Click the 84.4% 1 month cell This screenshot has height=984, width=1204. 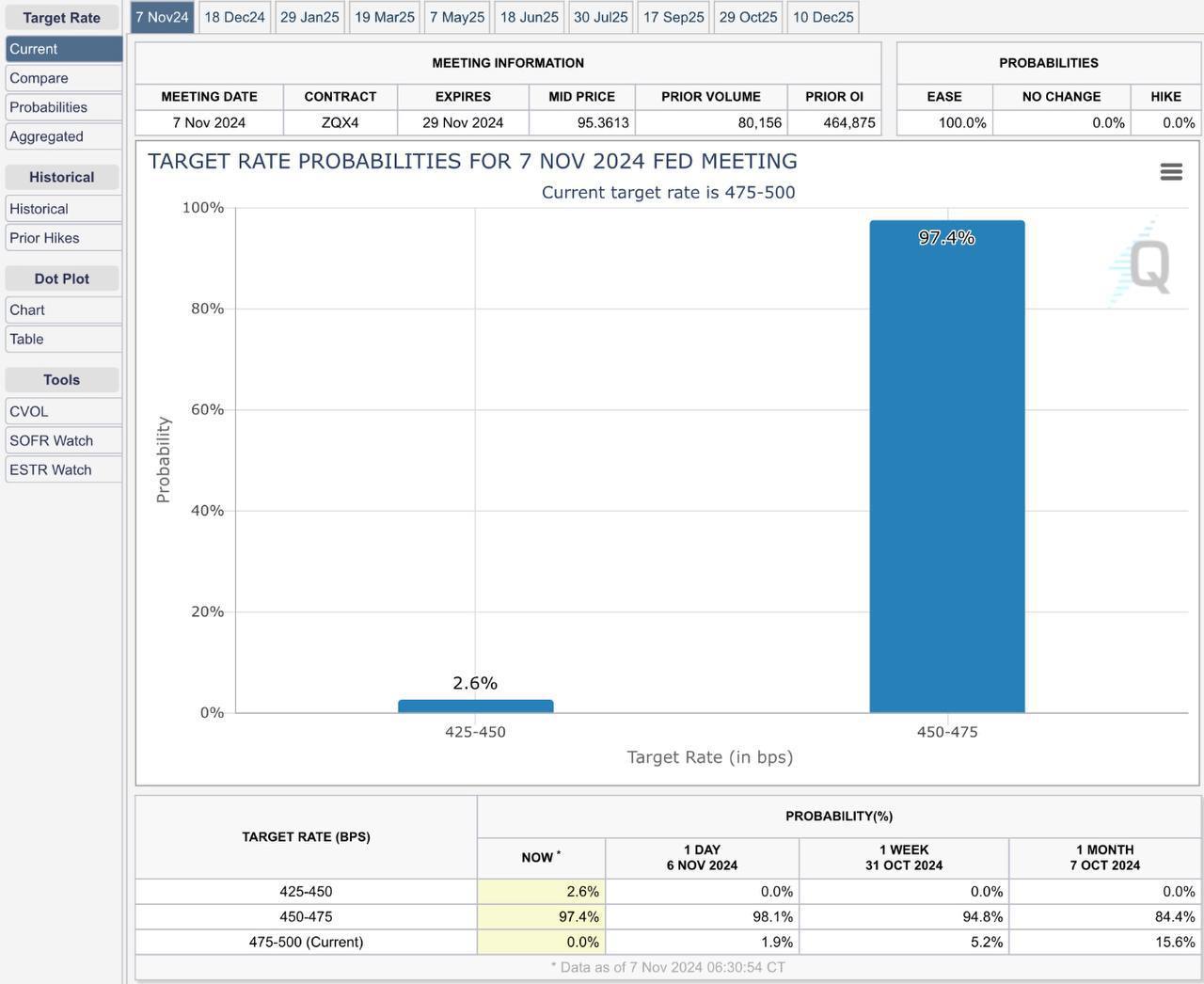(1105, 916)
